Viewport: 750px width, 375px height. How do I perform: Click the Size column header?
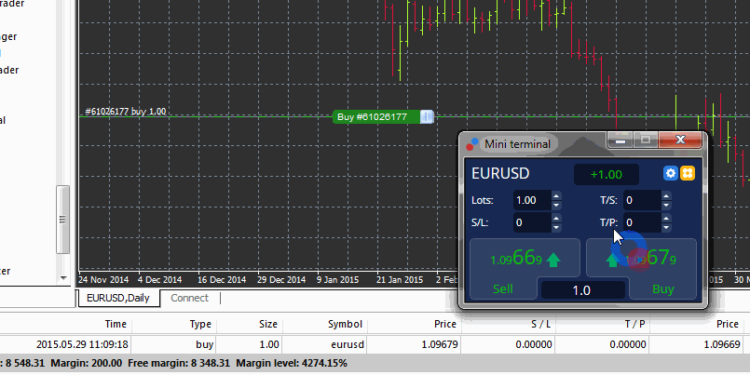(x=268, y=324)
